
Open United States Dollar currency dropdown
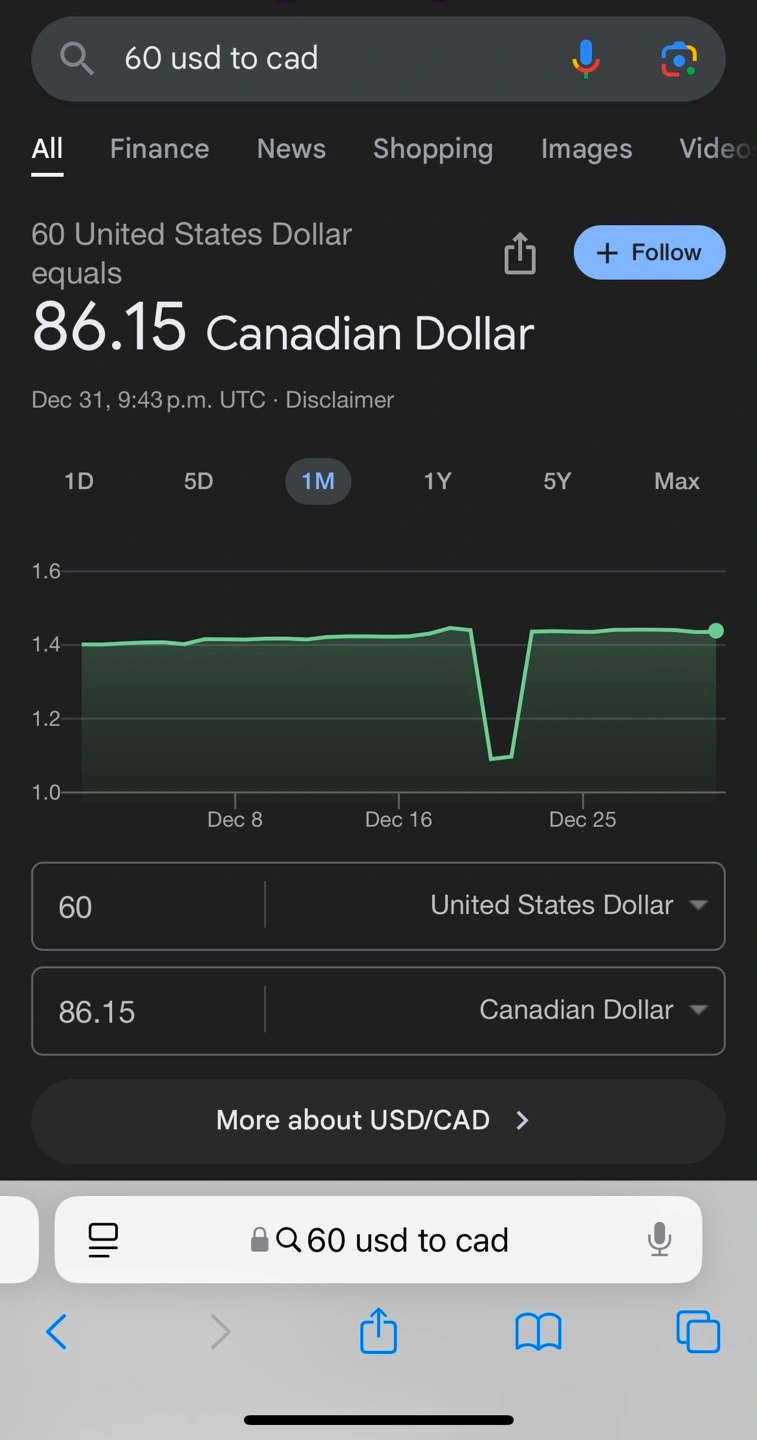tap(567, 906)
